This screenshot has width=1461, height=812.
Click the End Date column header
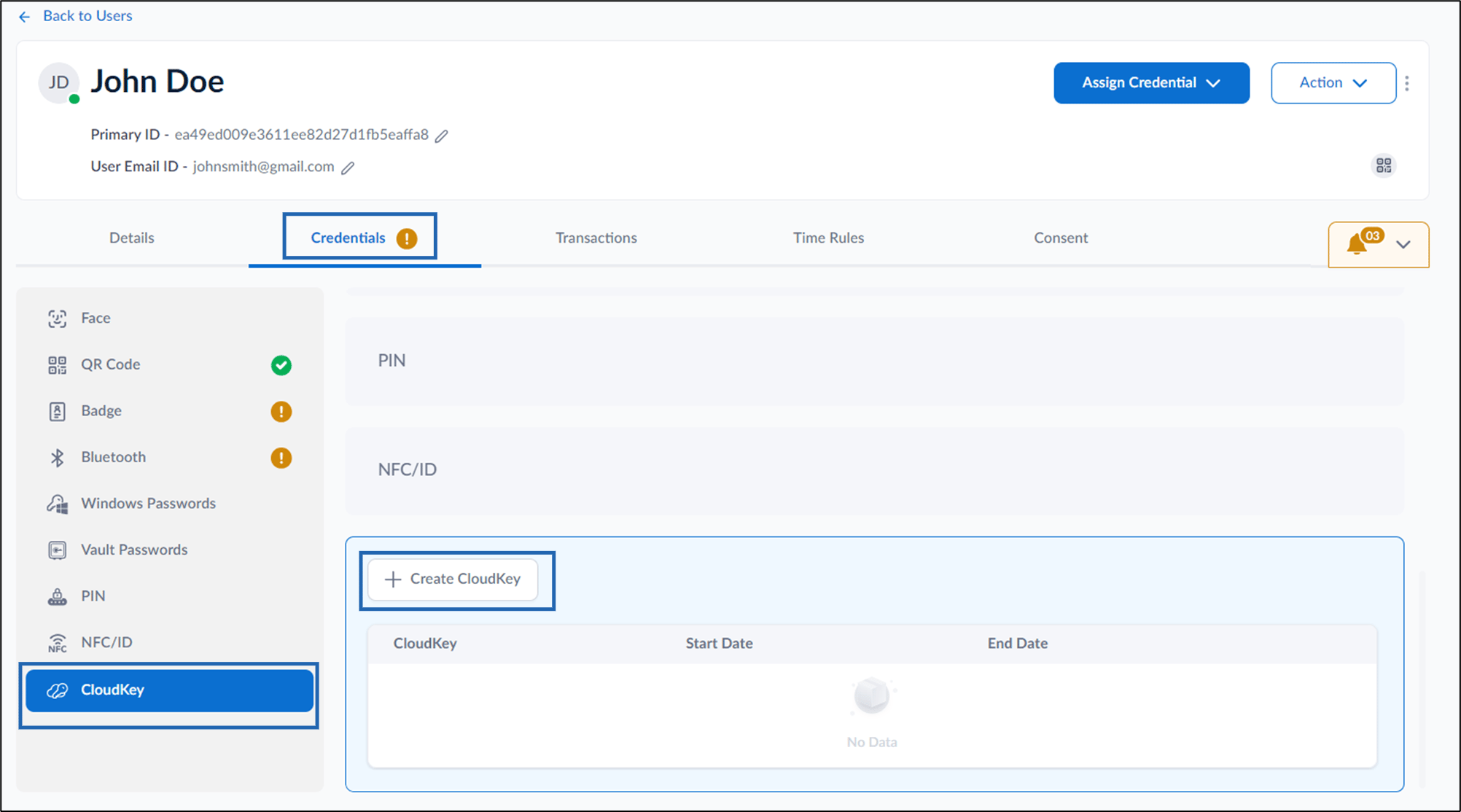(x=1018, y=644)
